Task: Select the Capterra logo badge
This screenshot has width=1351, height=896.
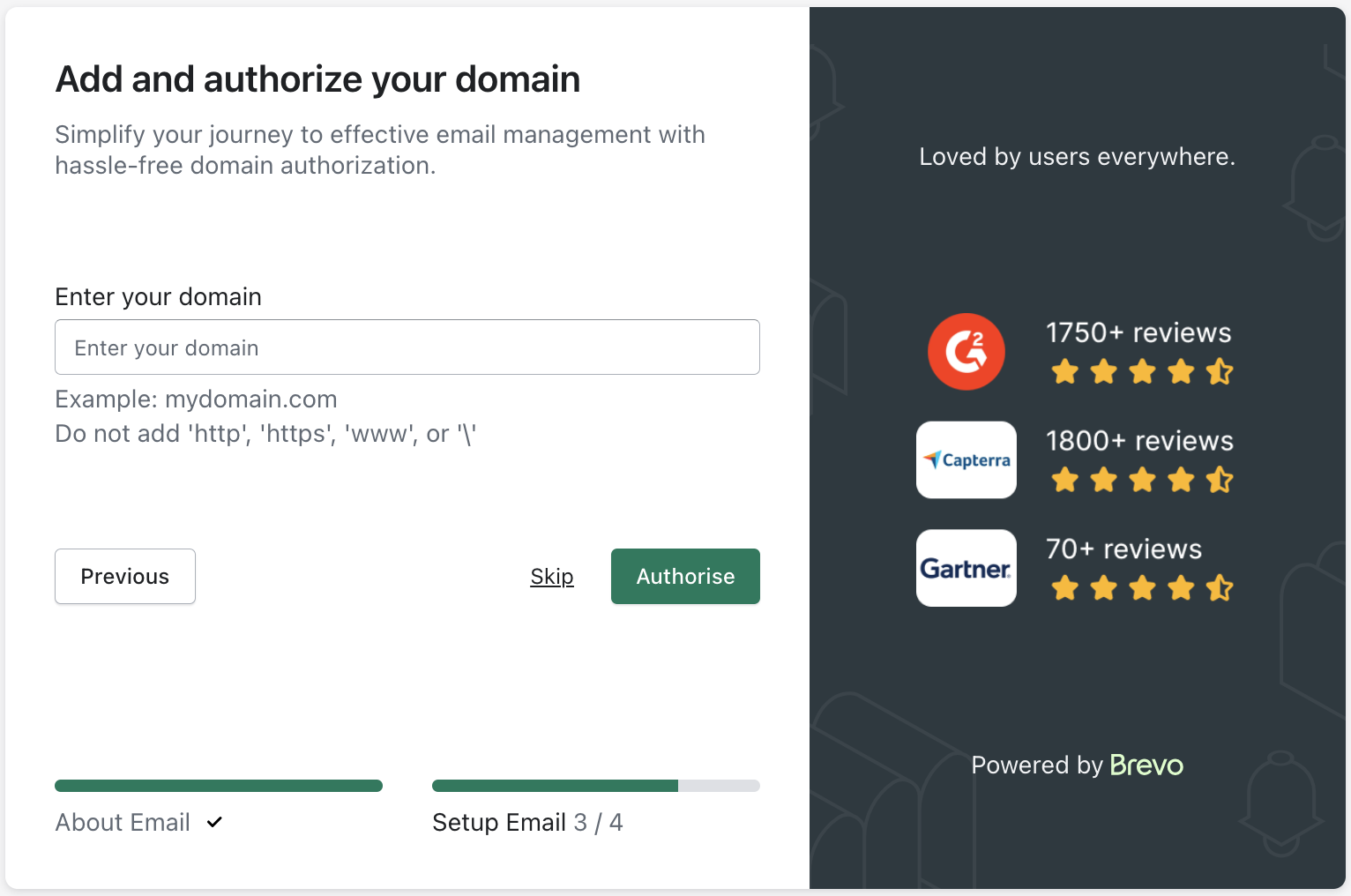Action: 967,459
